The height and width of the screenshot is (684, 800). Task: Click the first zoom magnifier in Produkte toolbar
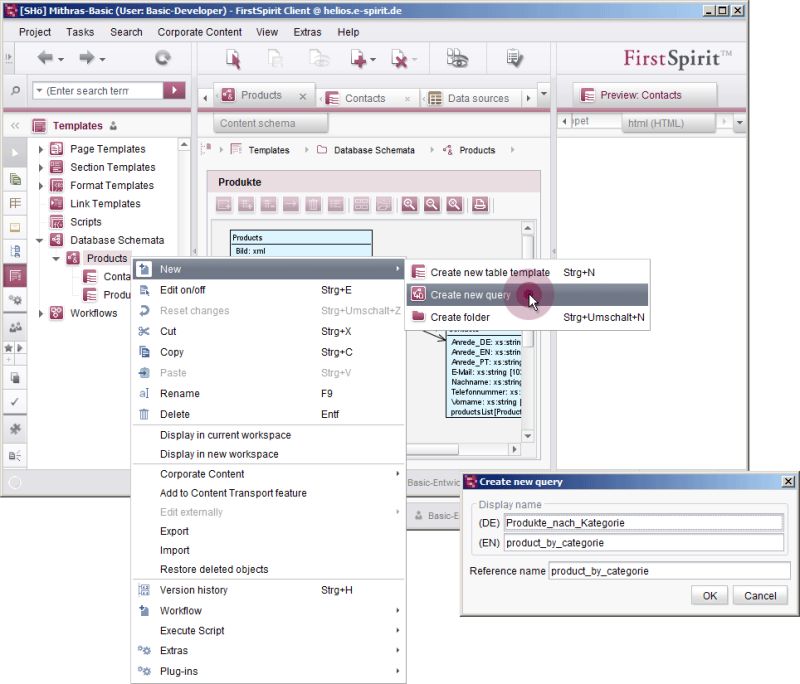pos(410,205)
